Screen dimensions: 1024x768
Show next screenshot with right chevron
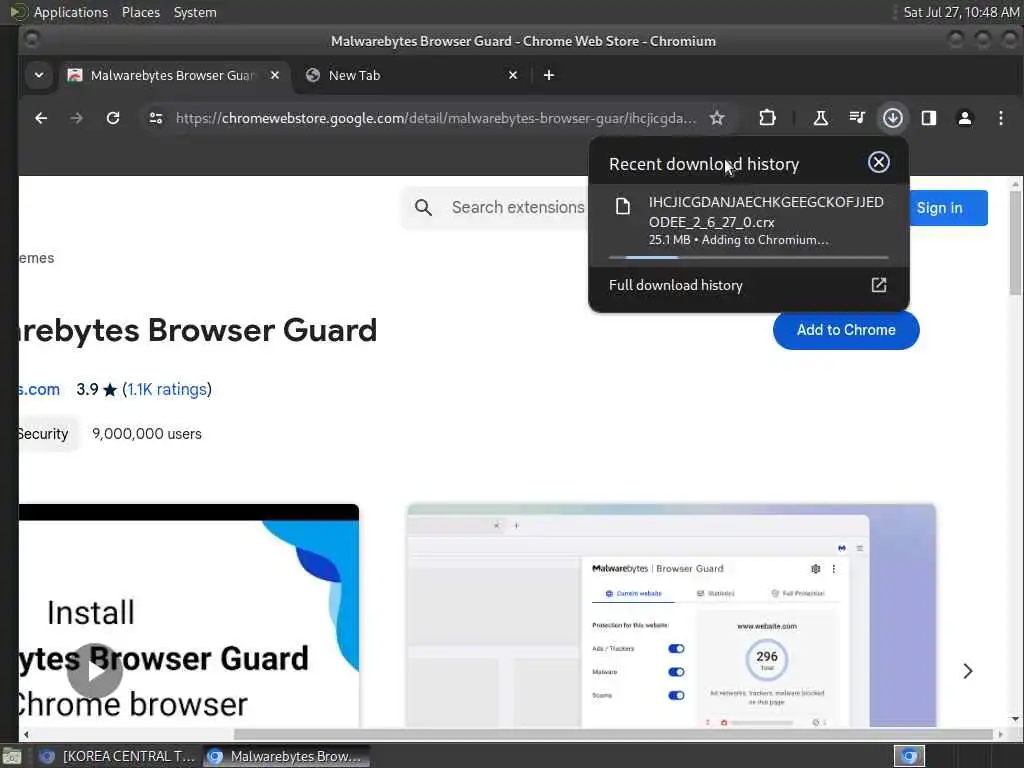point(968,671)
